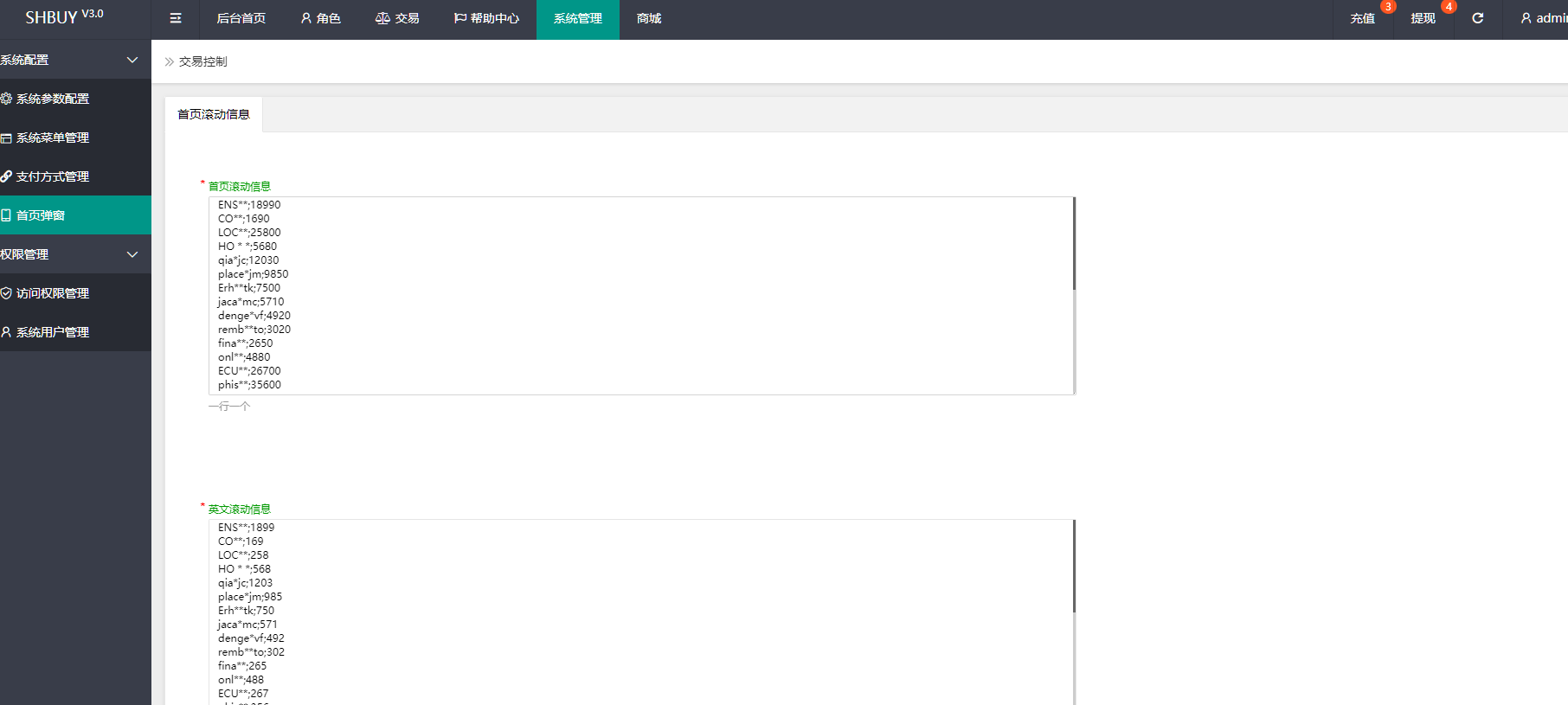Open the 系统管理 top menu

[577, 18]
